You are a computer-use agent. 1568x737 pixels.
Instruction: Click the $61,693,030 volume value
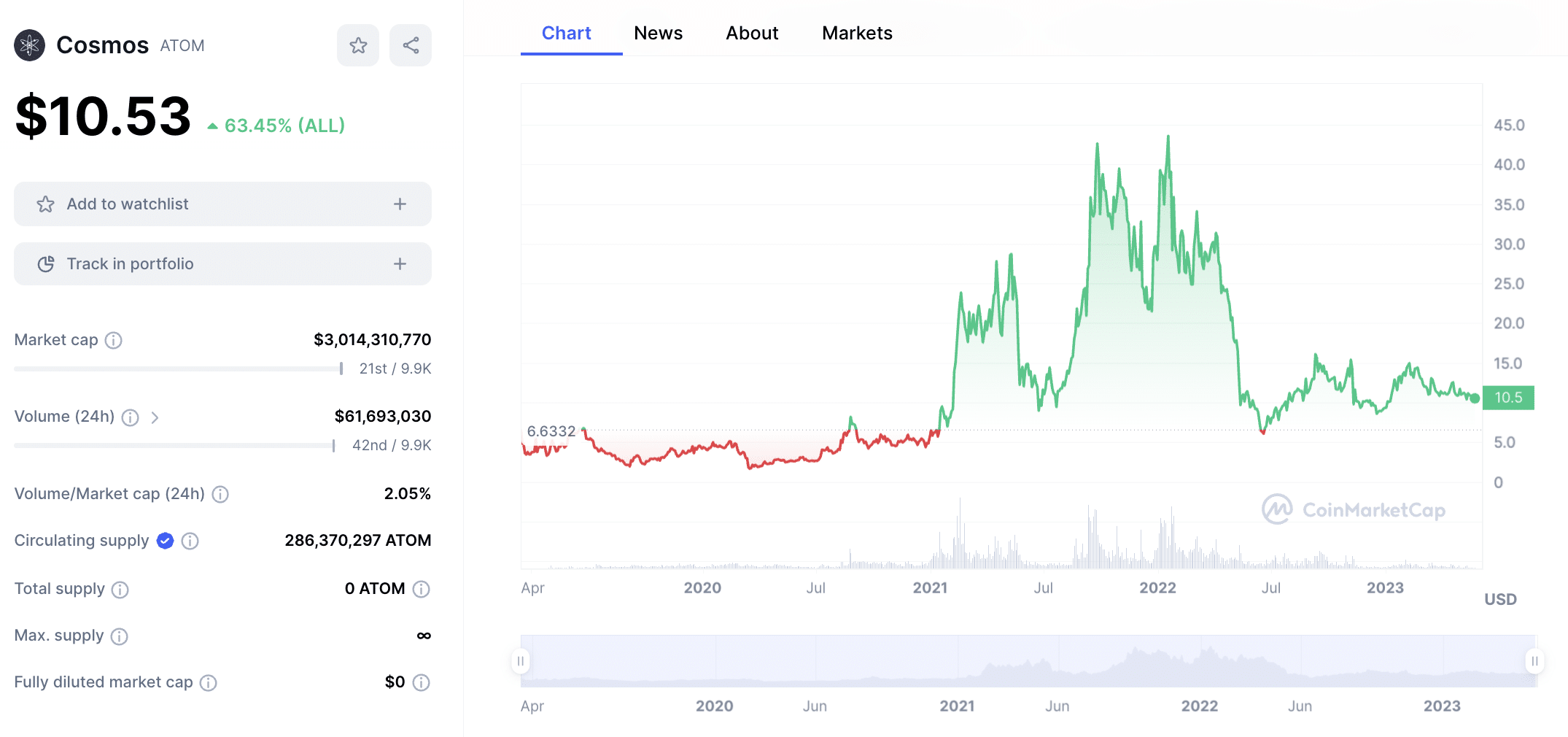[x=383, y=417]
